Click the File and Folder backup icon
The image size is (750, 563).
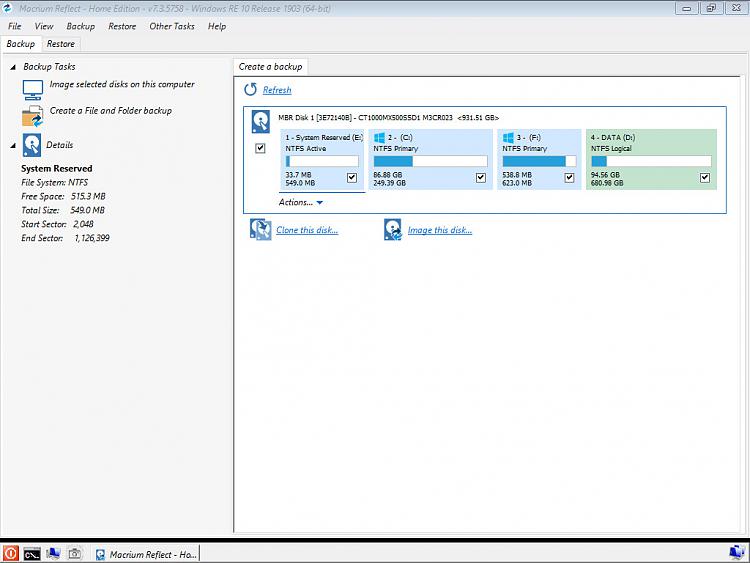(x=33, y=116)
